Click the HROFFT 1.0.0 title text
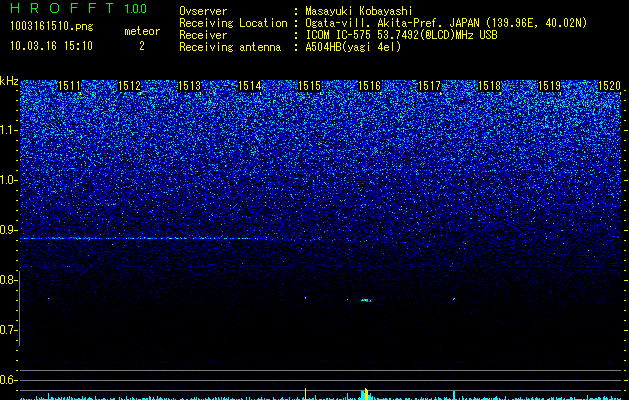This screenshot has width=629, height=400. click(x=78, y=8)
